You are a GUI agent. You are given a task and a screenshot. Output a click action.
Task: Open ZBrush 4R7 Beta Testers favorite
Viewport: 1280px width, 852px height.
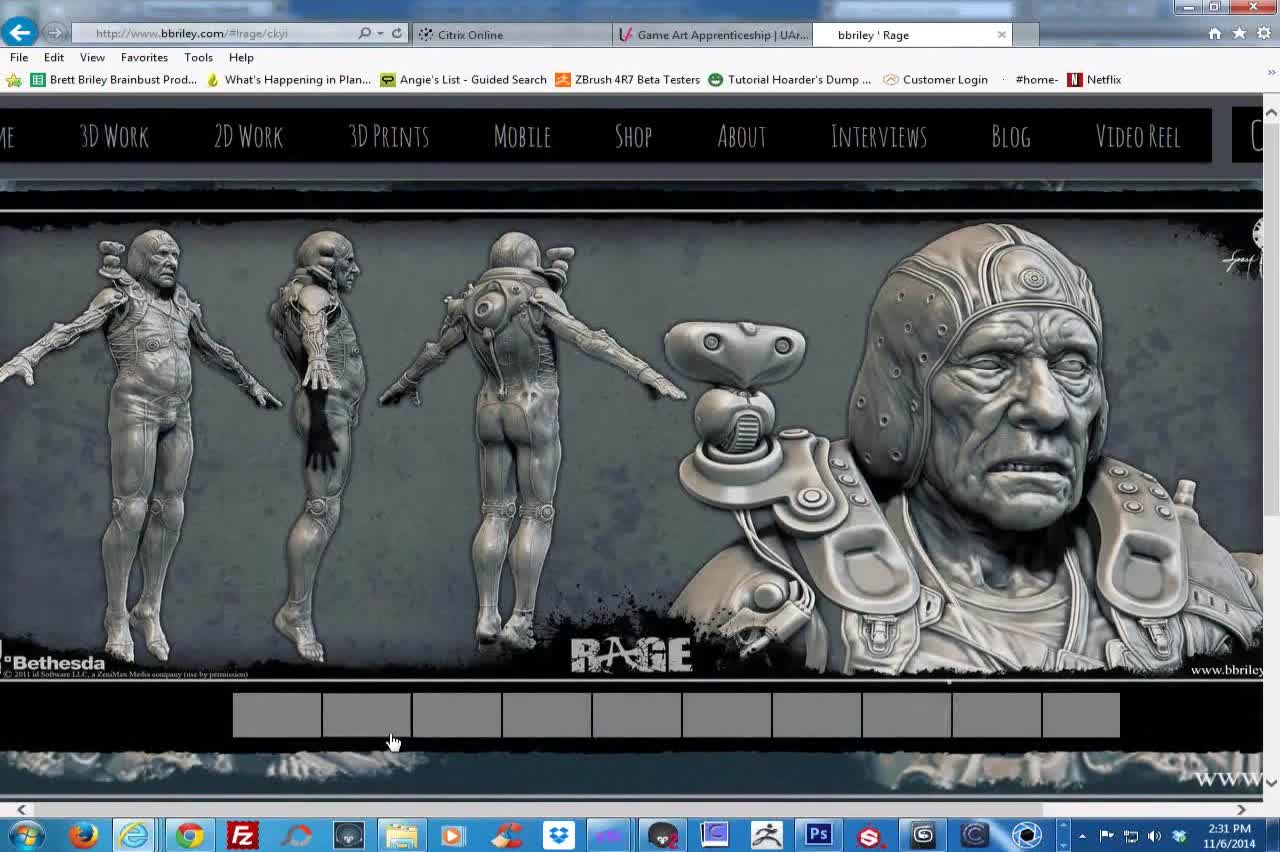tap(628, 80)
